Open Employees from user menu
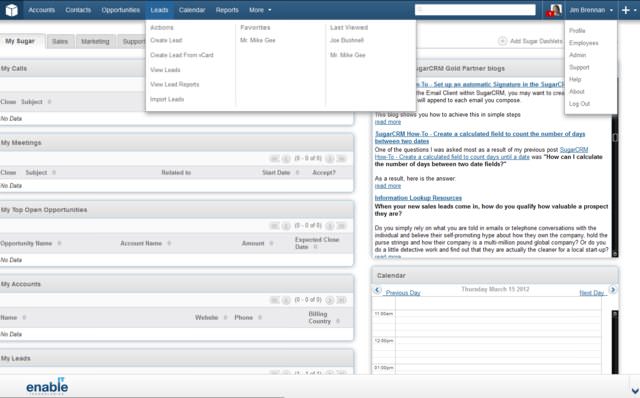This screenshot has width=640, height=398. pos(584,43)
